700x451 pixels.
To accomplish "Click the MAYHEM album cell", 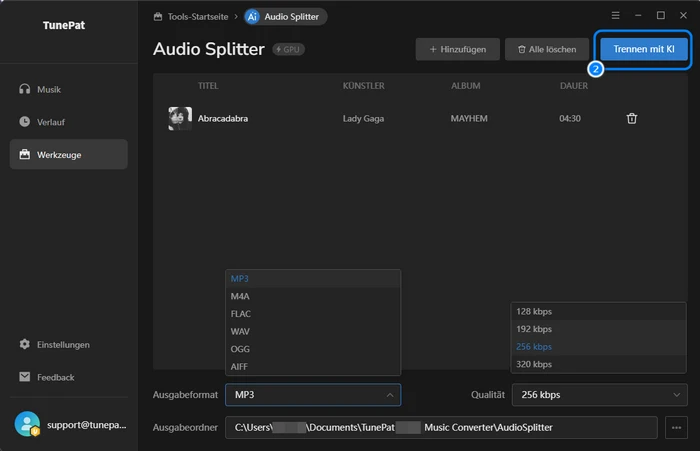I will [x=469, y=118].
